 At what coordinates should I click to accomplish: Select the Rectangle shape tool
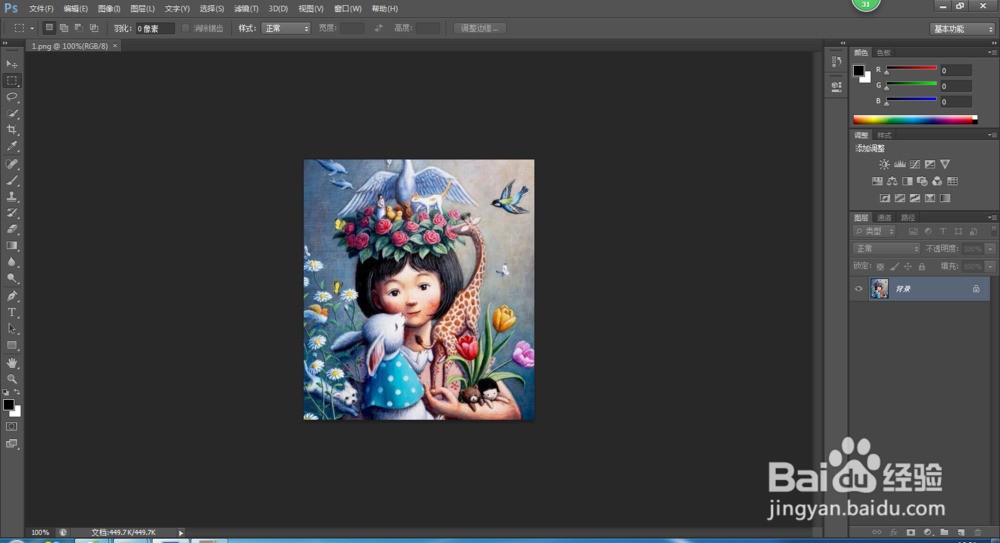pyautogui.click(x=11, y=345)
